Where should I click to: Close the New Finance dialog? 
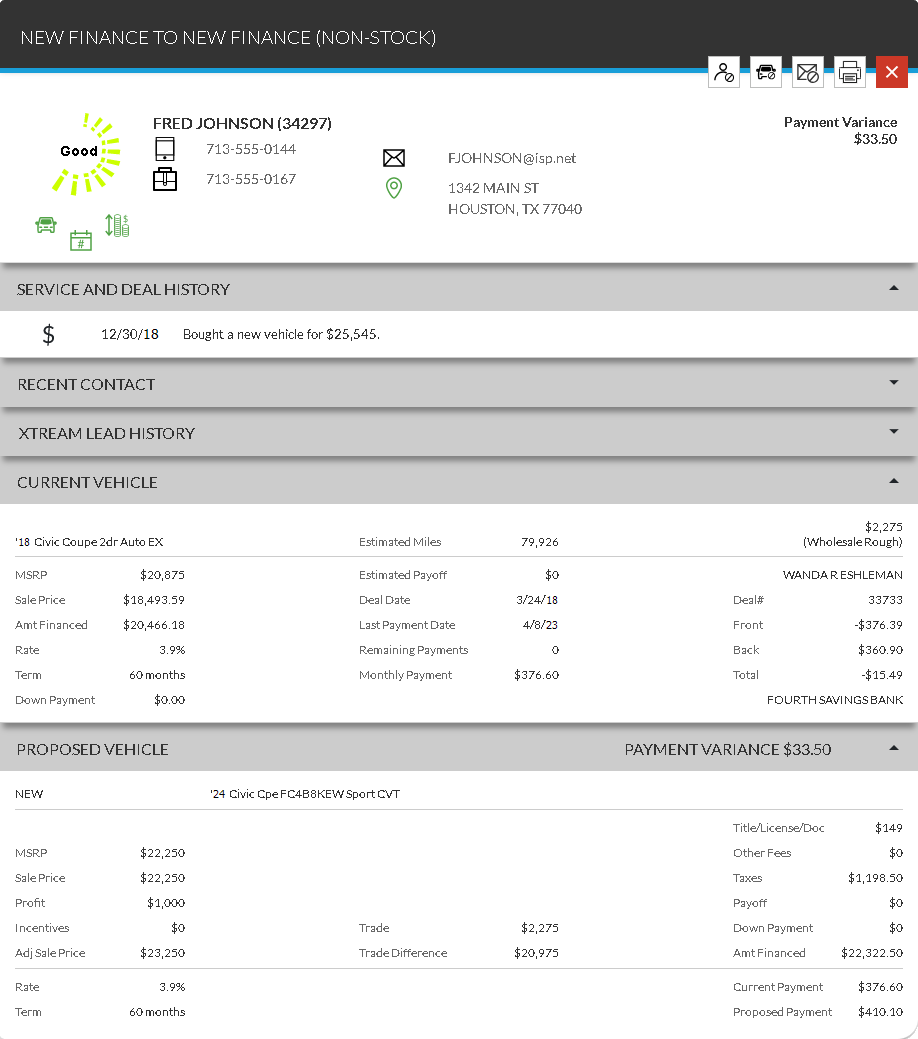pyautogui.click(x=891, y=72)
